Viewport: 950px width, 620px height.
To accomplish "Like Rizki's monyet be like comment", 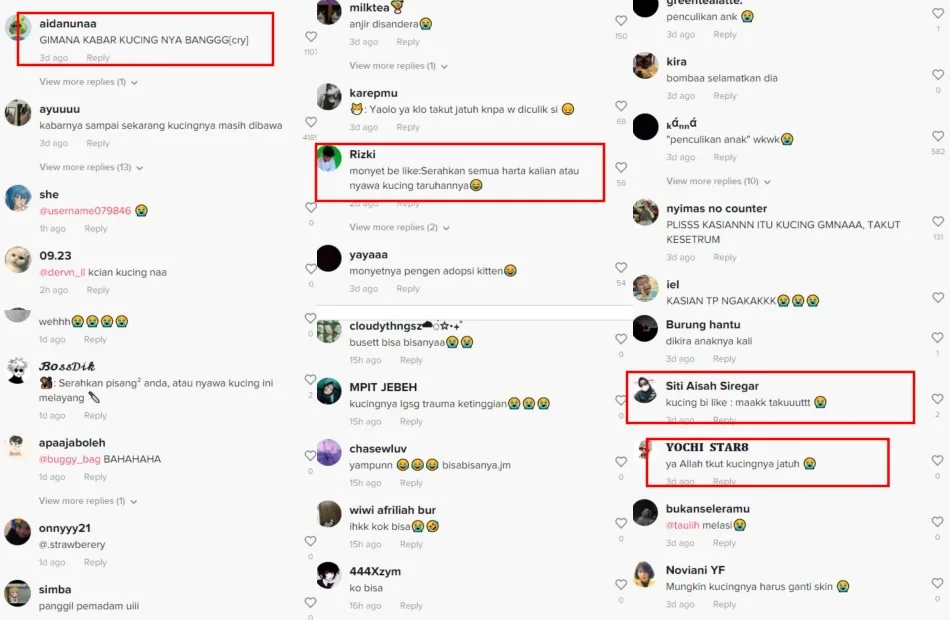I will tap(621, 167).
